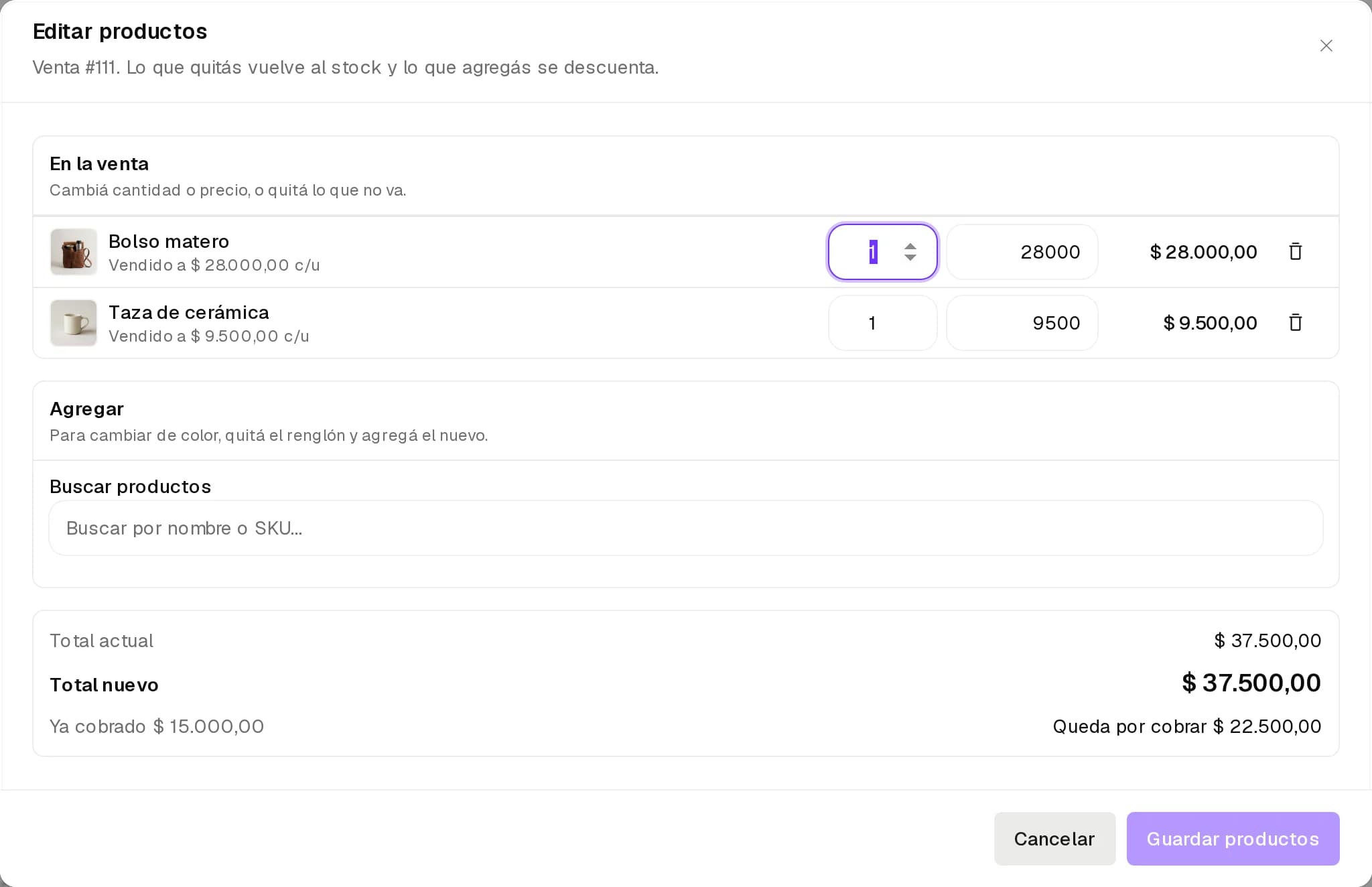Save changes with Guardar productos
Viewport: 1372px width, 887px height.
tap(1233, 839)
